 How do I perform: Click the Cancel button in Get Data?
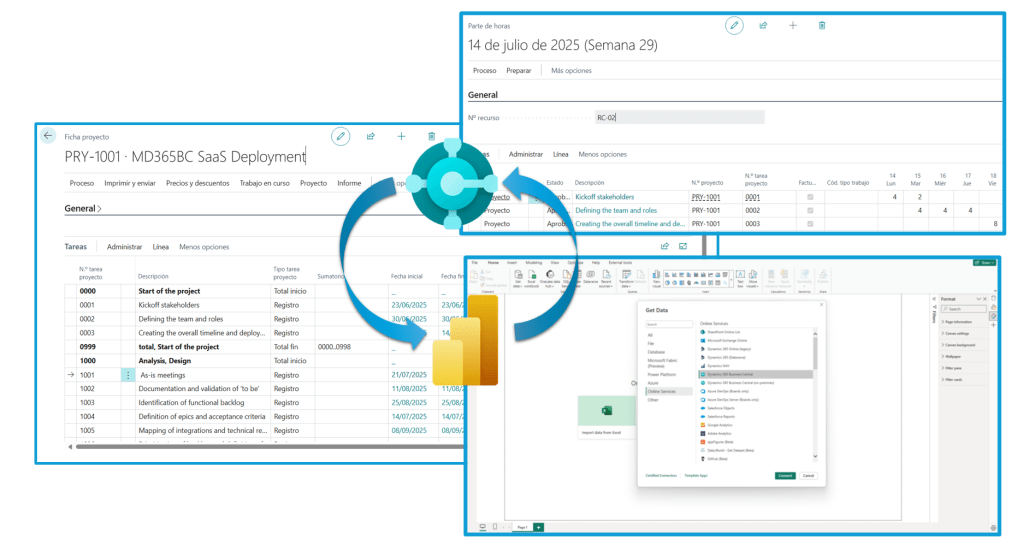[808, 475]
